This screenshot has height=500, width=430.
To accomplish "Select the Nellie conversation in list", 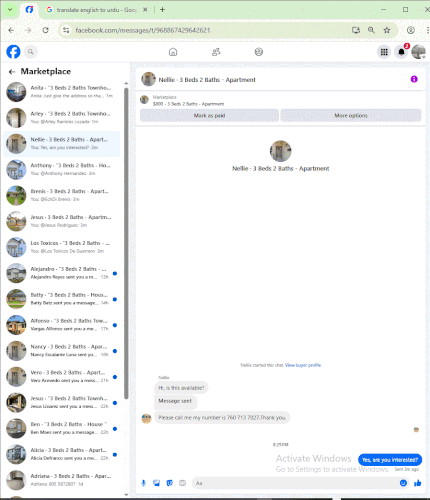I will click(62, 144).
